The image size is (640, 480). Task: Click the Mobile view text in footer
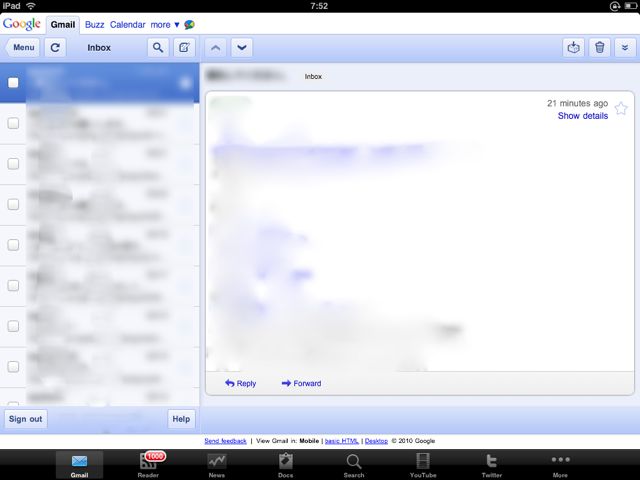click(309, 441)
